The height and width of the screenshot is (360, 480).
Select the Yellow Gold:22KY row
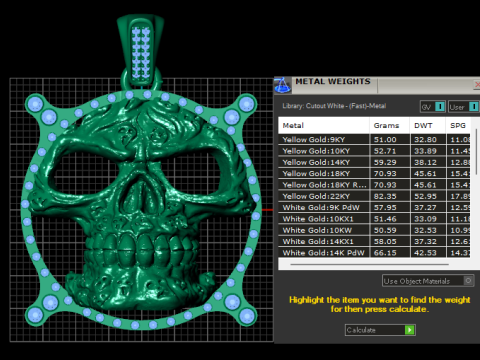[374, 196]
